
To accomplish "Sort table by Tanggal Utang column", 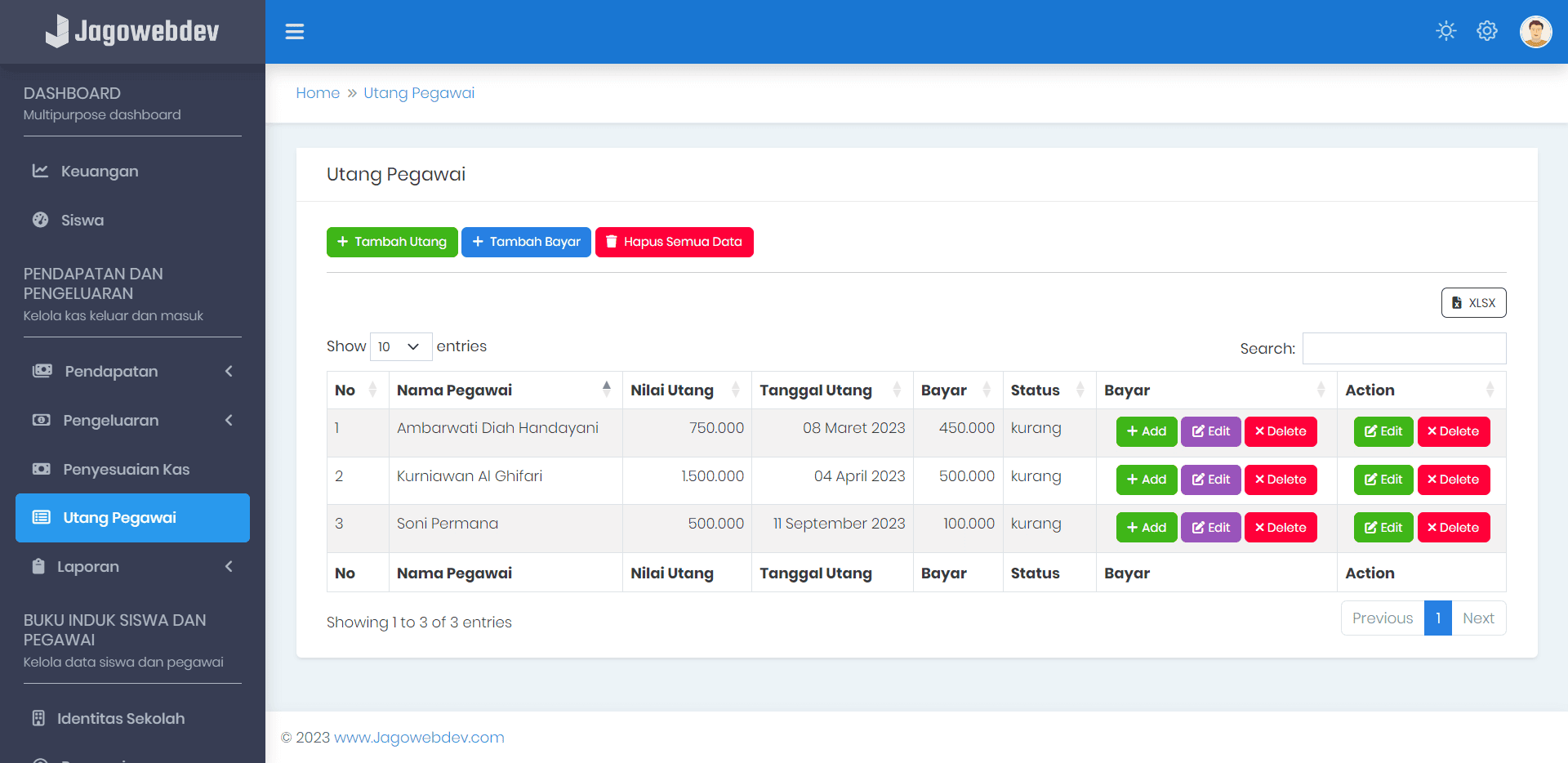I will (832, 390).
